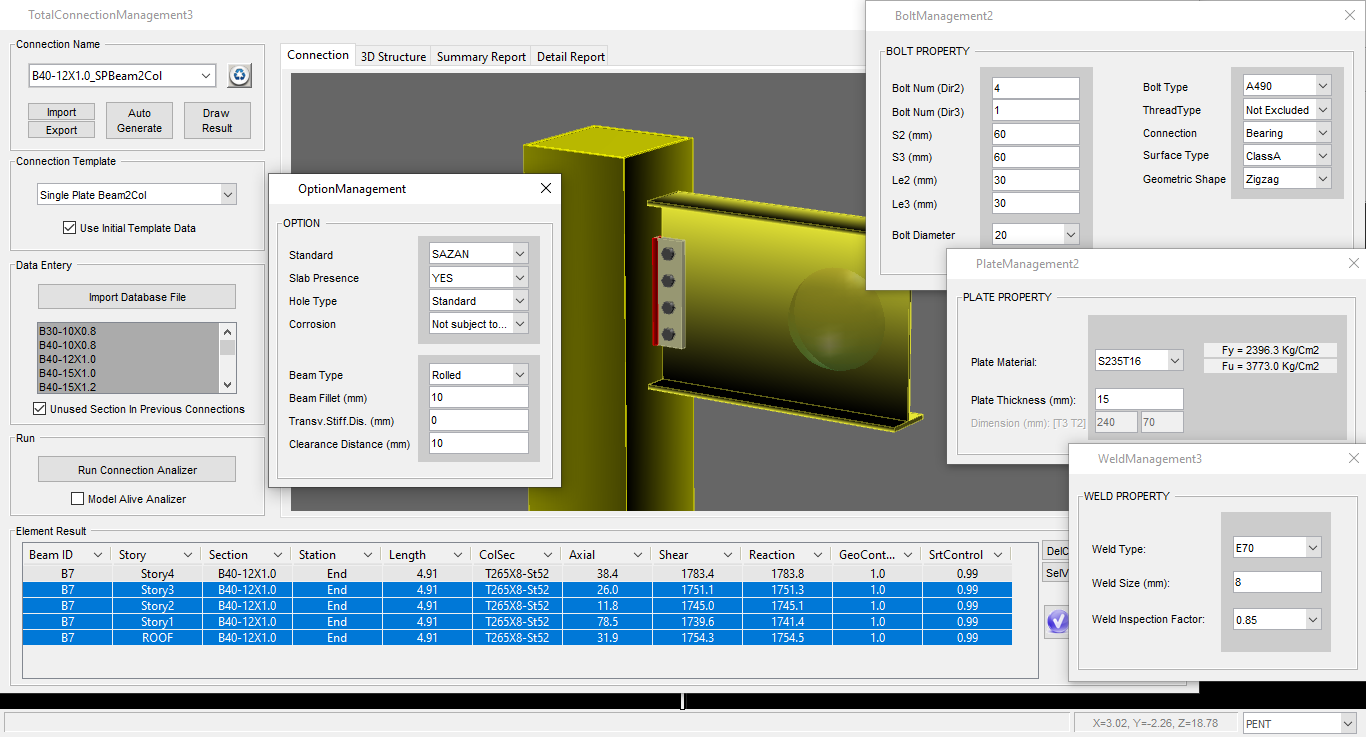The width and height of the screenshot is (1366, 737).
Task: Toggle Use Initial Template Data checkbox
Action: coord(69,228)
